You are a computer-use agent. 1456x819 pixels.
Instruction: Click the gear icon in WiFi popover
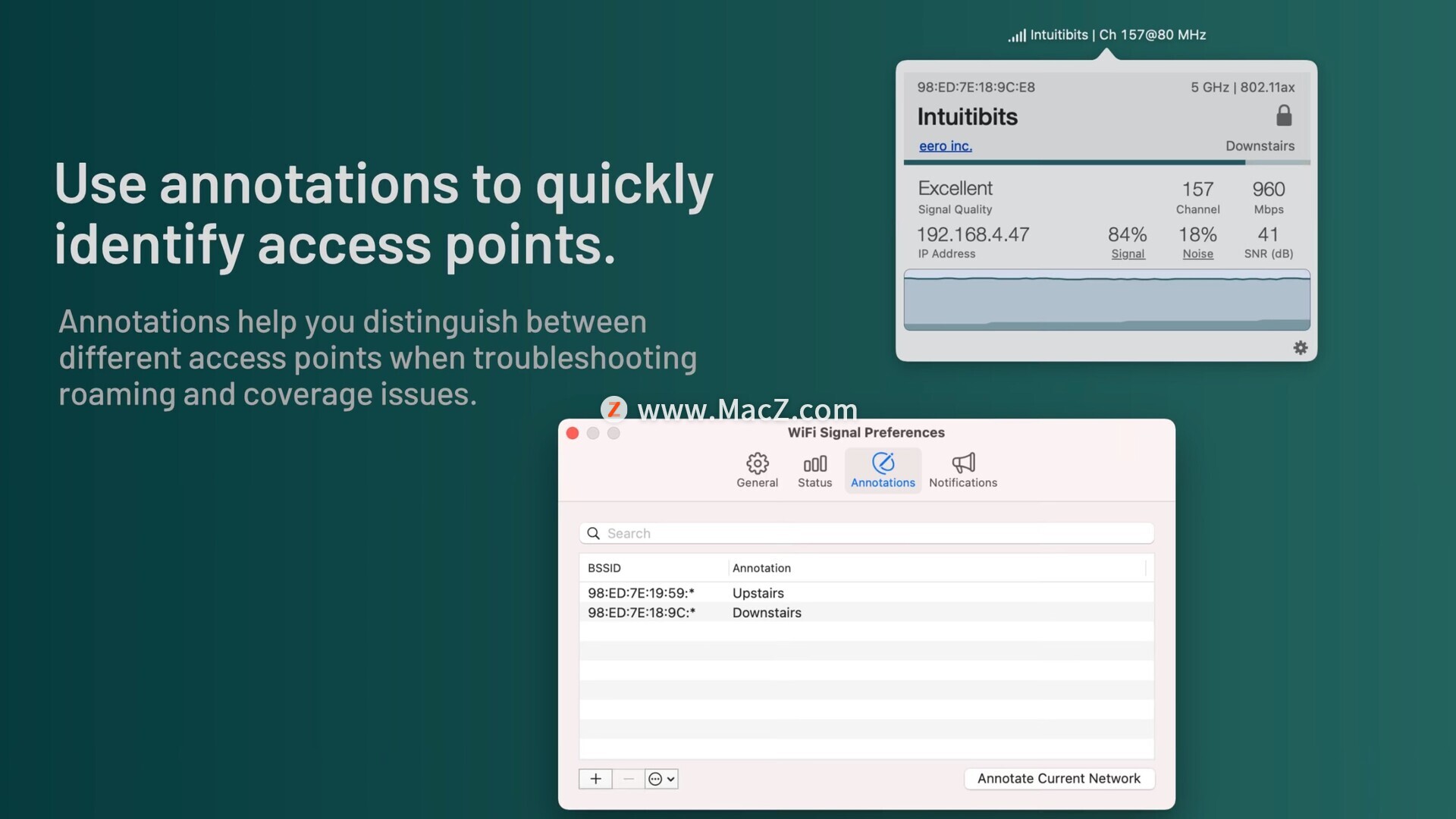(1300, 347)
